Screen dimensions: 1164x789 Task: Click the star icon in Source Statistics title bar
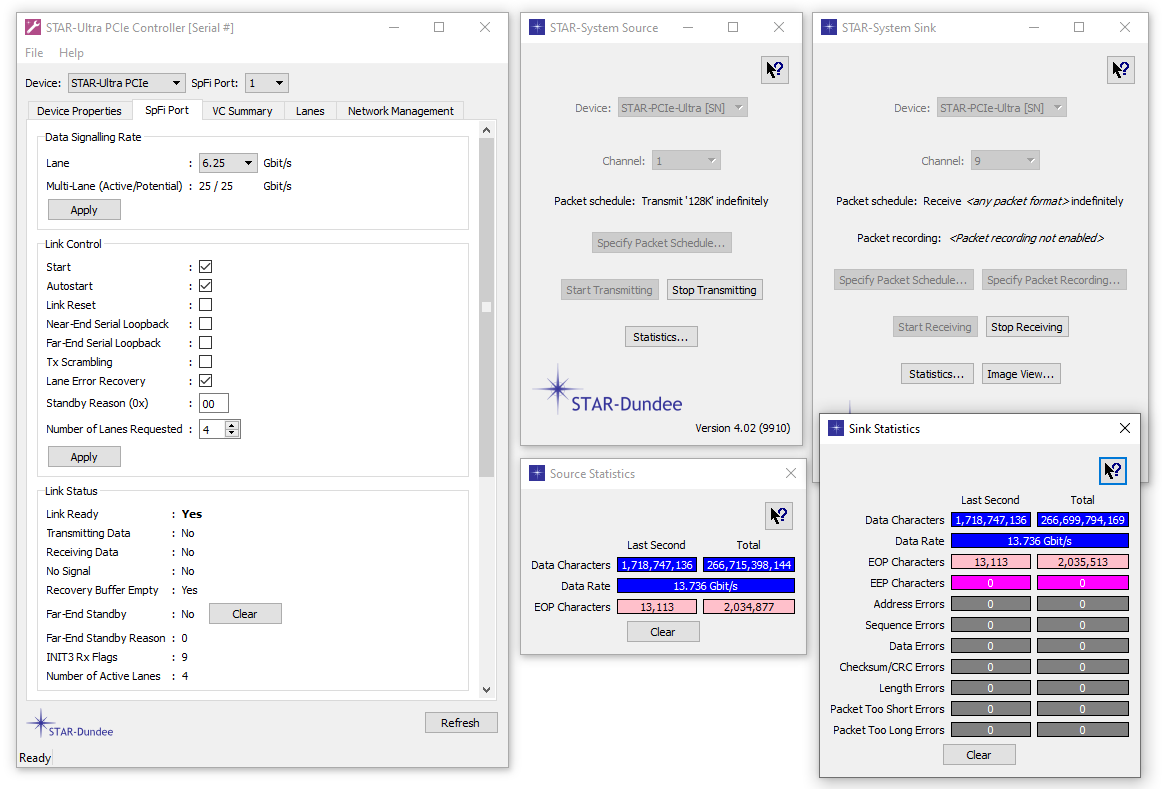pos(537,474)
